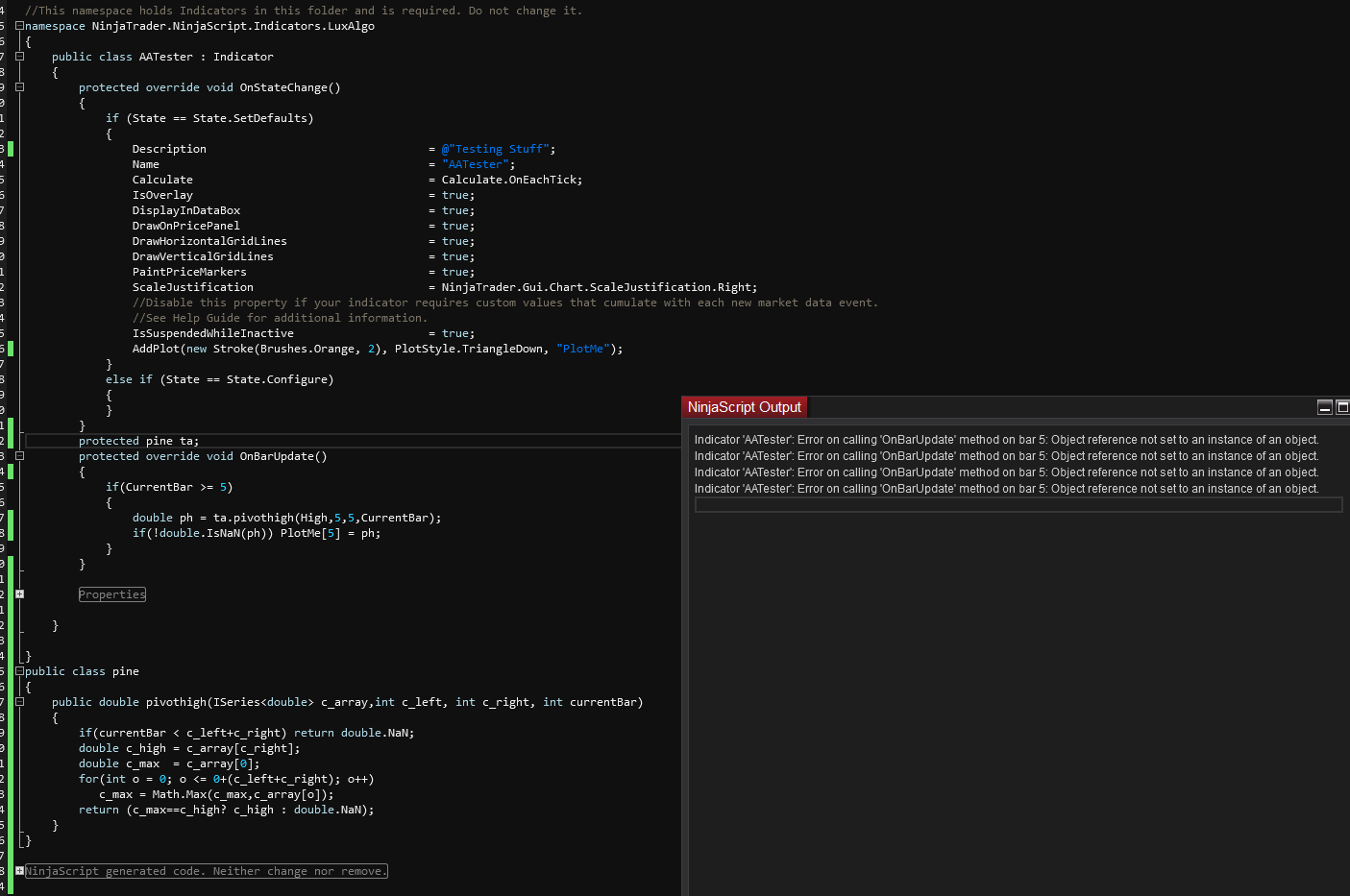Collapse the pine class fold marker

point(19,671)
